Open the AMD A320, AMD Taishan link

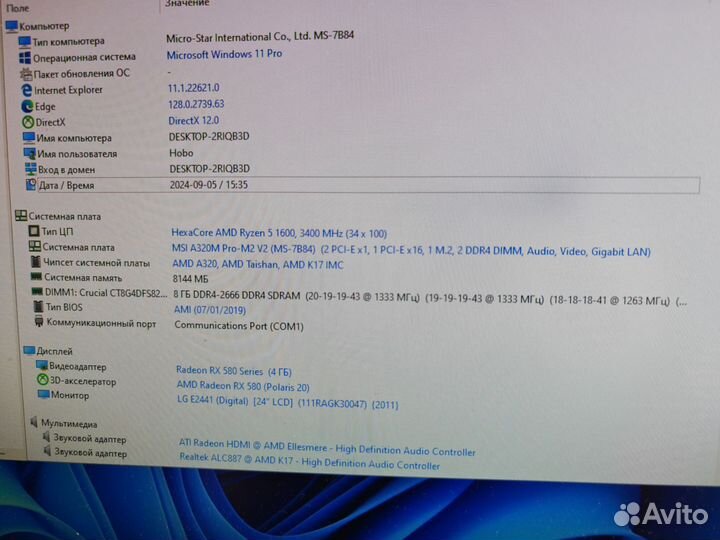point(258,264)
